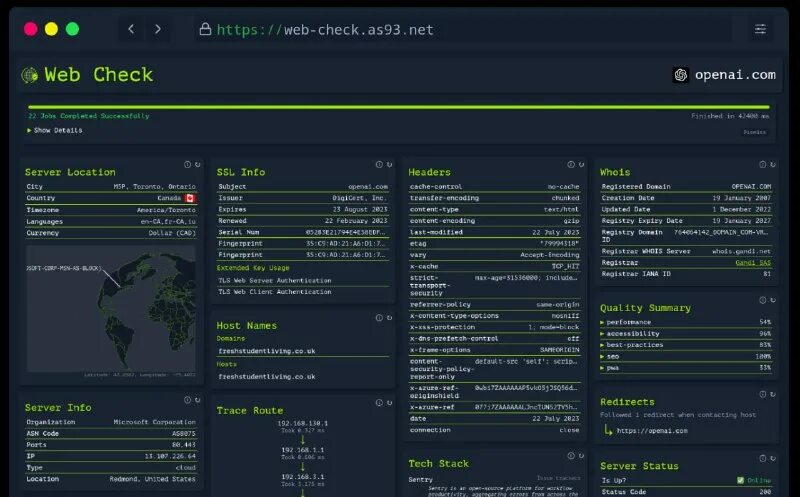Refresh the Server Info card
The width and height of the screenshot is (800, 497).
point(198,400)
